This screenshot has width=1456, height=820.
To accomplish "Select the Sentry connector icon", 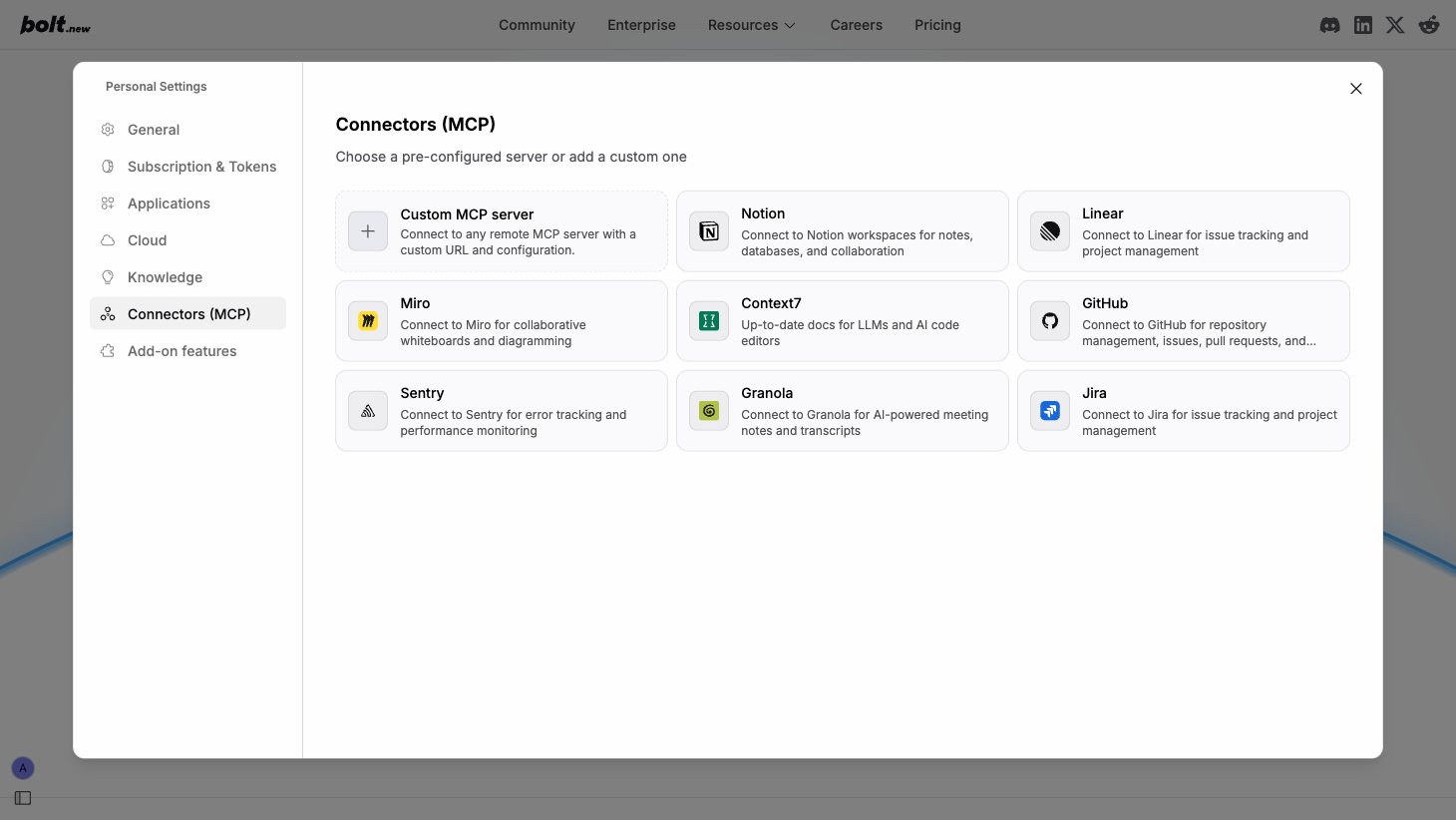I will 367,410.
